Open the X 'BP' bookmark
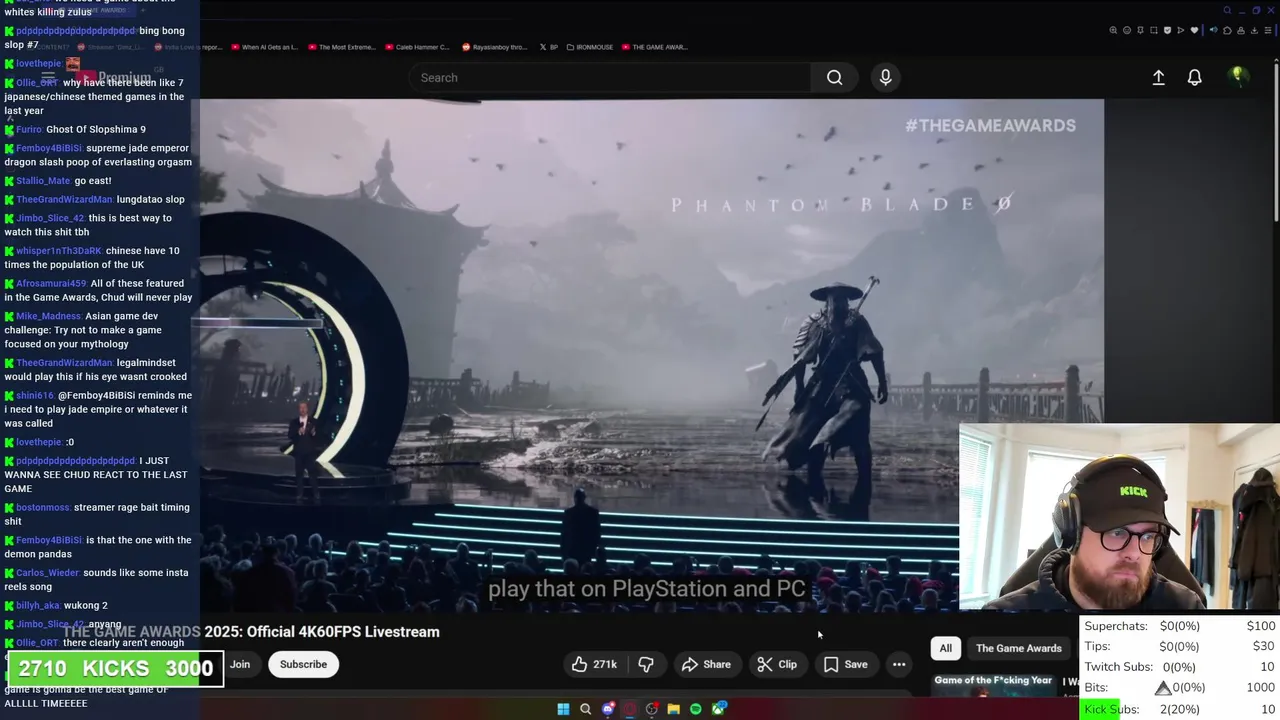The width and height of the screenshot is (1280, 720). (x=549, y=47)
